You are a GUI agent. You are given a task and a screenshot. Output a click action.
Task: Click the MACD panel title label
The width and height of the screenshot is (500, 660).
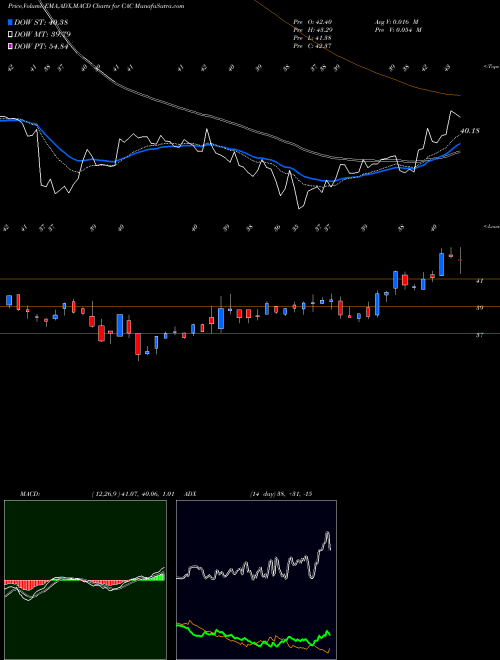(30, 494)
